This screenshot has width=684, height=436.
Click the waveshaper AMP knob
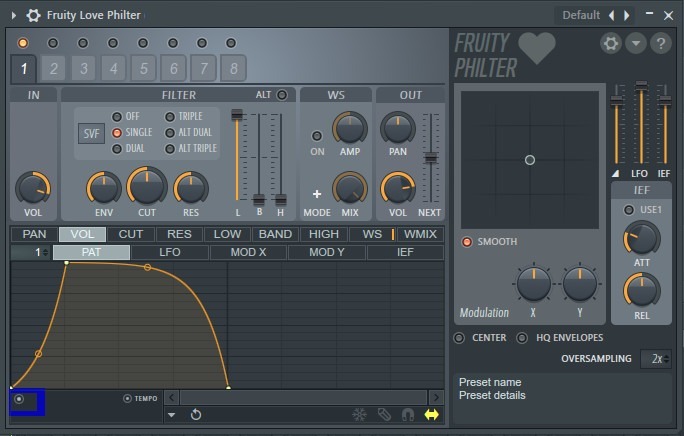point(350,128)
